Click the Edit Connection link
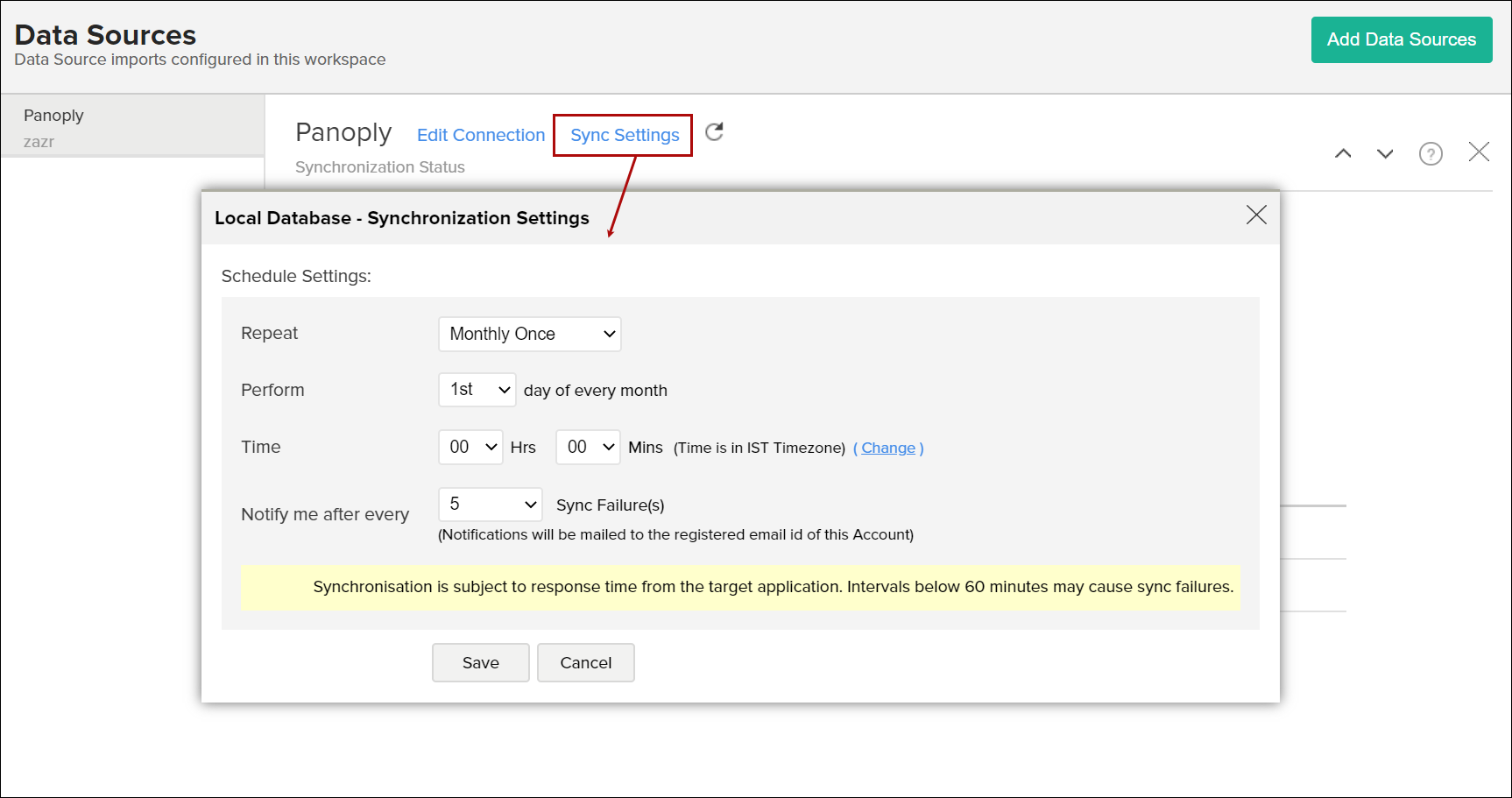The image size is (1512, 798). click(x=480, y=135)
